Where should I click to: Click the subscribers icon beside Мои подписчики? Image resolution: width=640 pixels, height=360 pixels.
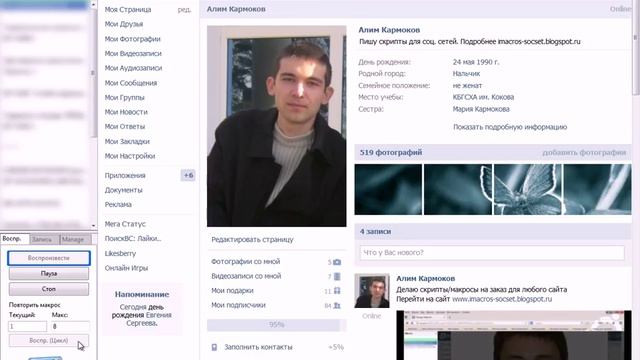pos(337,305)
